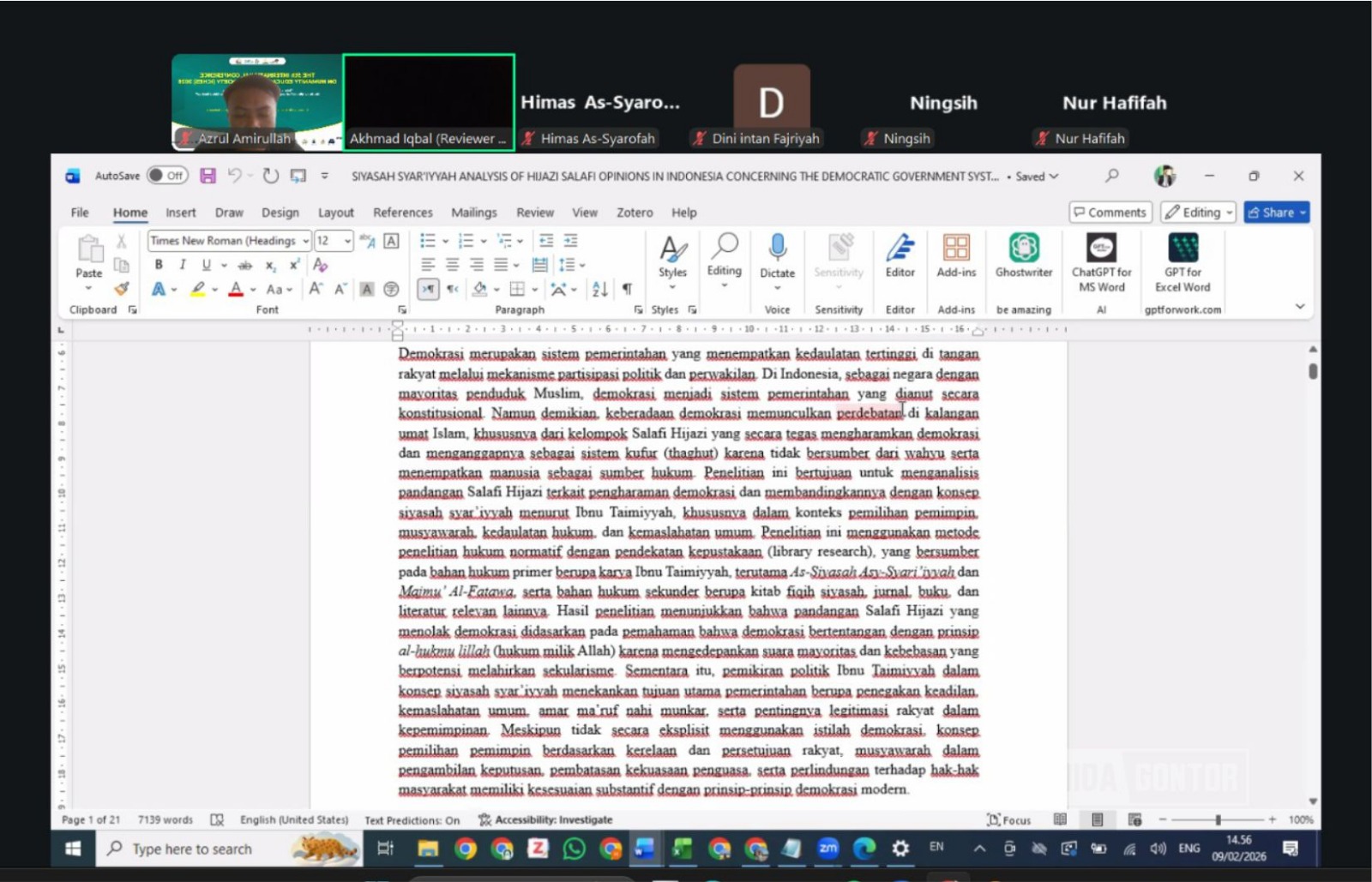Grow the font size
1372x882 pixels.
(316, 289)
